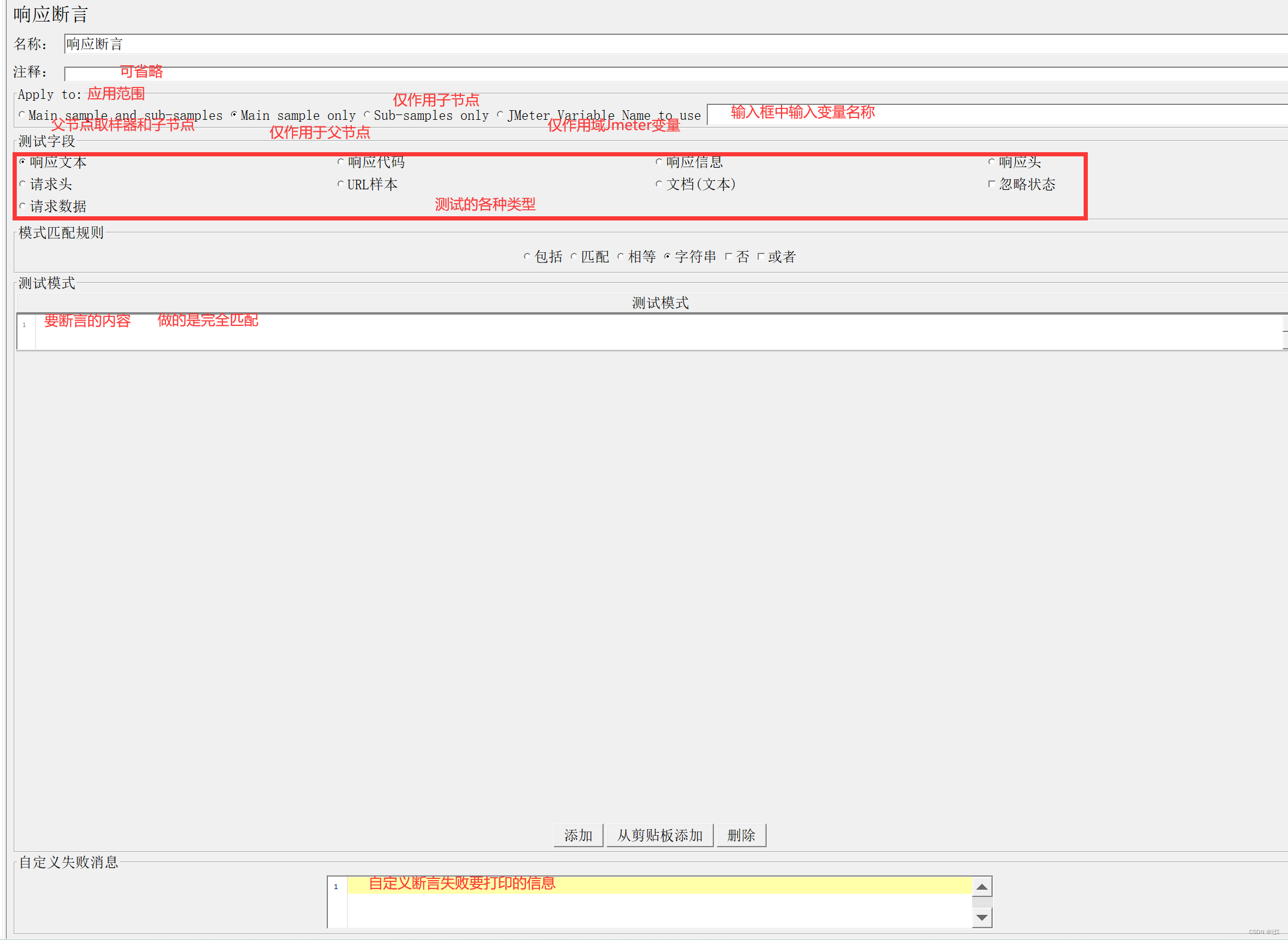This screenshot has width=1288, height=940.
Task: Select Sub-samples only radio option
Action: 367,115
